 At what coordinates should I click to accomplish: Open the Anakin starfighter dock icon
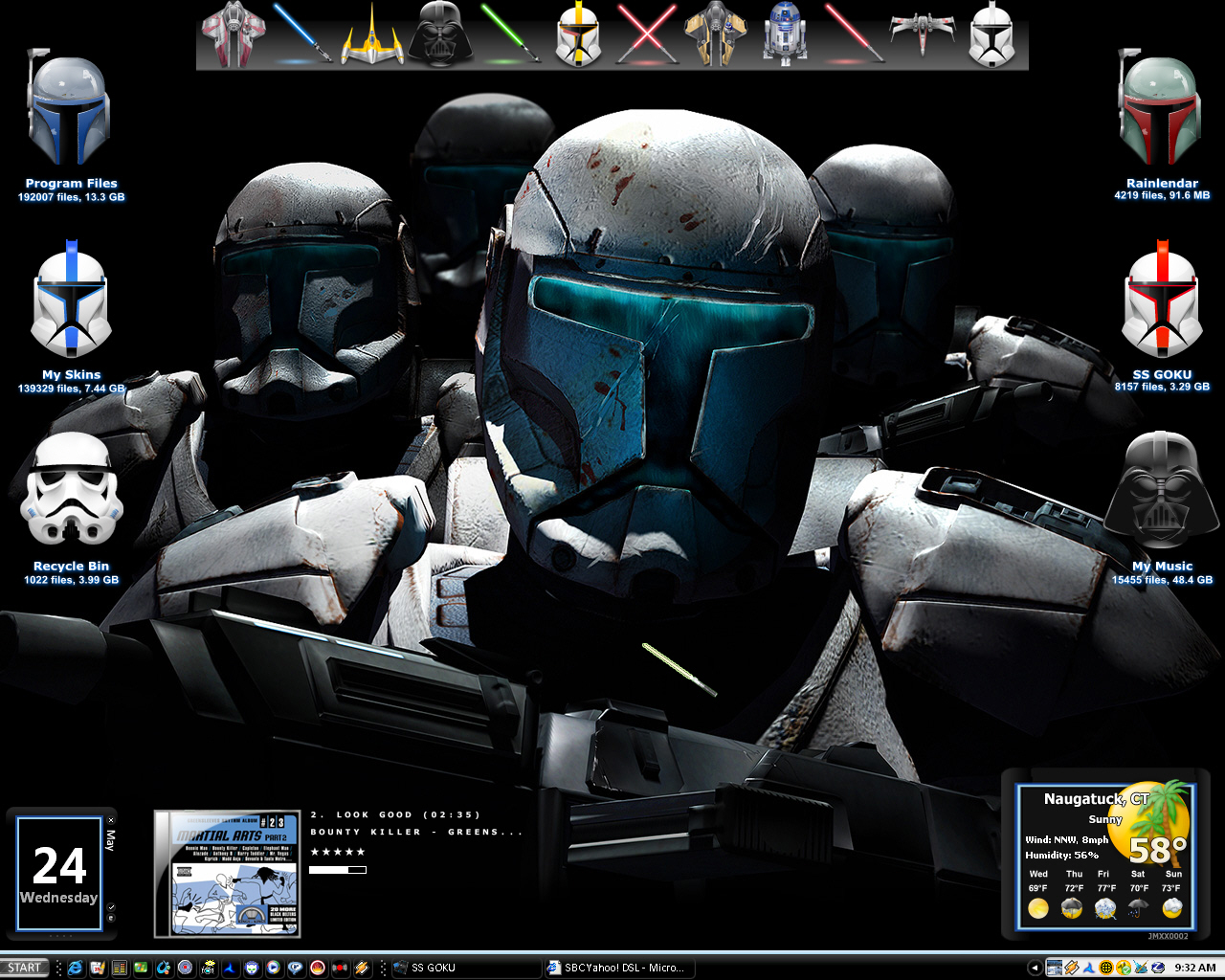(716, 34)
